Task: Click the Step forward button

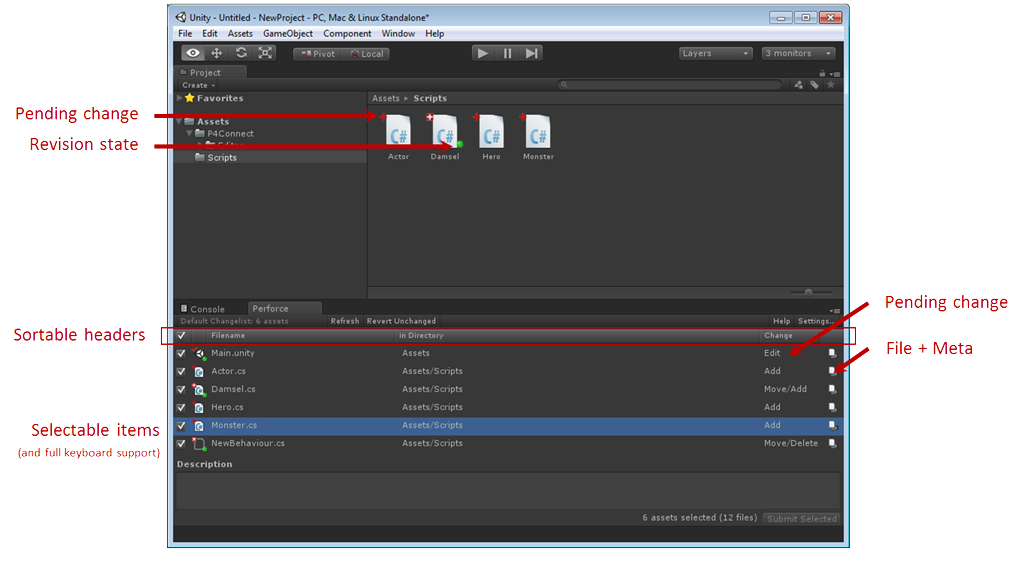Action: coord(532,53)
